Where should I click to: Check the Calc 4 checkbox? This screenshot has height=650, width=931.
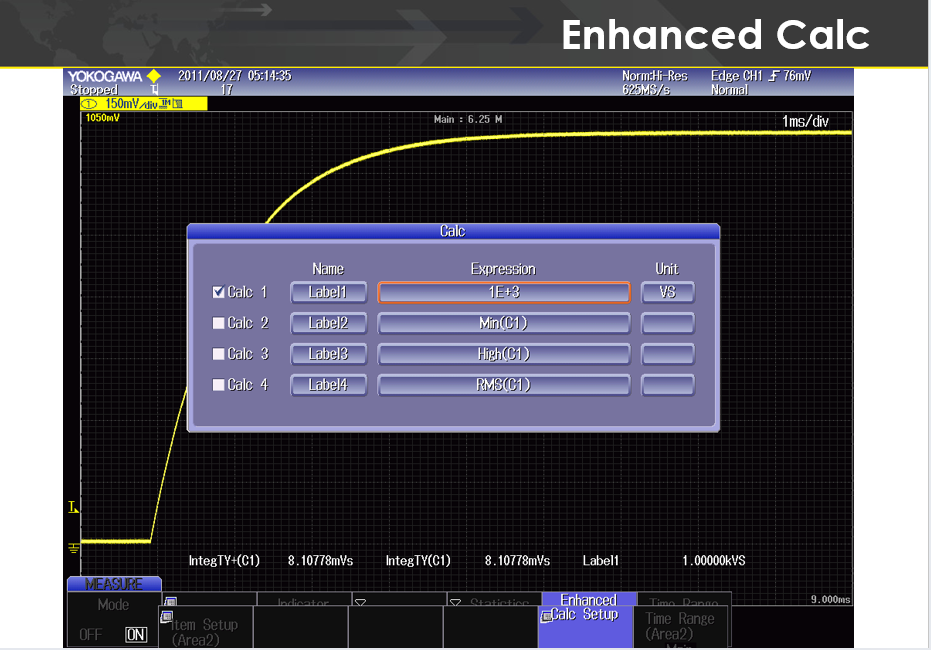pos(219,385)
